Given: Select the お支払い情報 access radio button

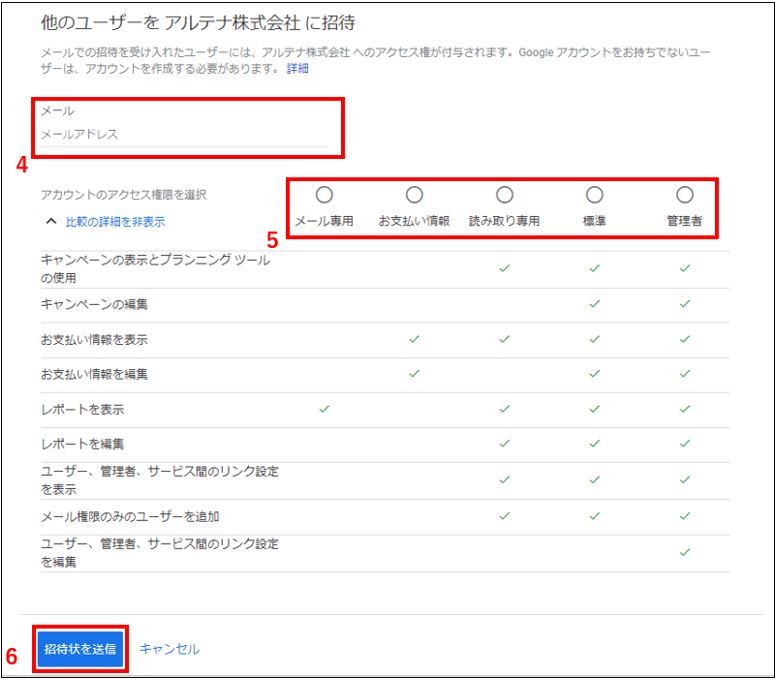Looking at the screenshot, I should point(414,195).
